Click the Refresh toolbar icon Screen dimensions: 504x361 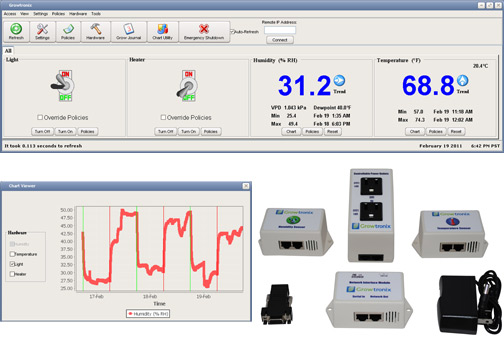[16, 32]
